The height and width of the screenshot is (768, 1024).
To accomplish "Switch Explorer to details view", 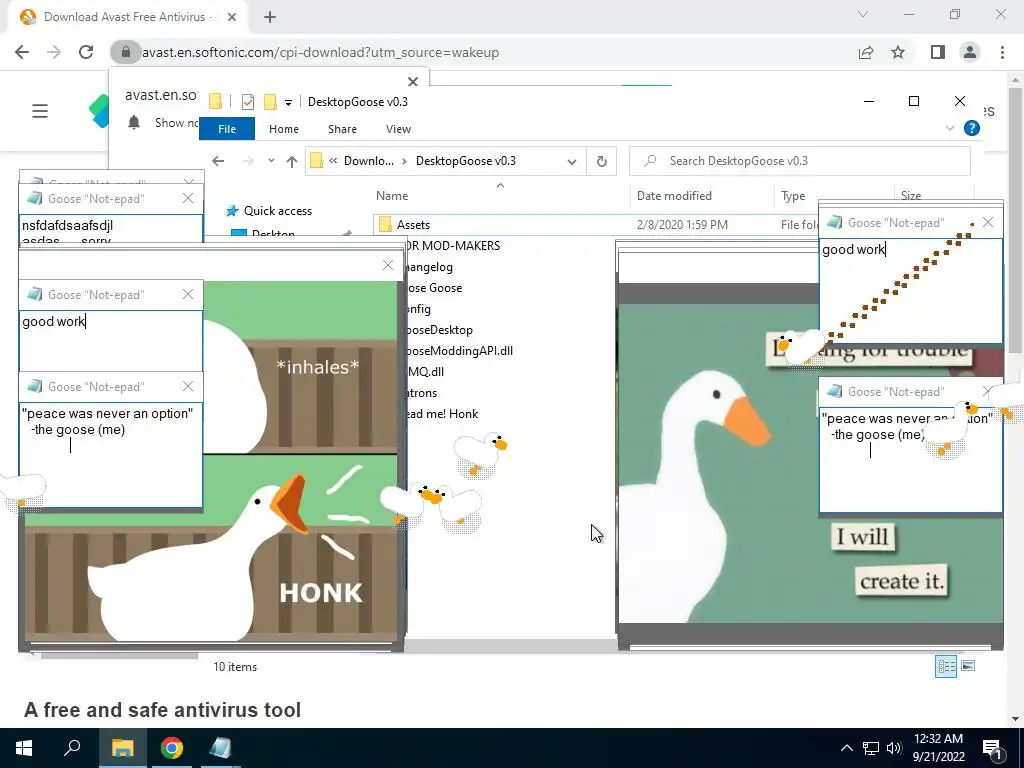I will pyautogui.click(x=946, y=666).
